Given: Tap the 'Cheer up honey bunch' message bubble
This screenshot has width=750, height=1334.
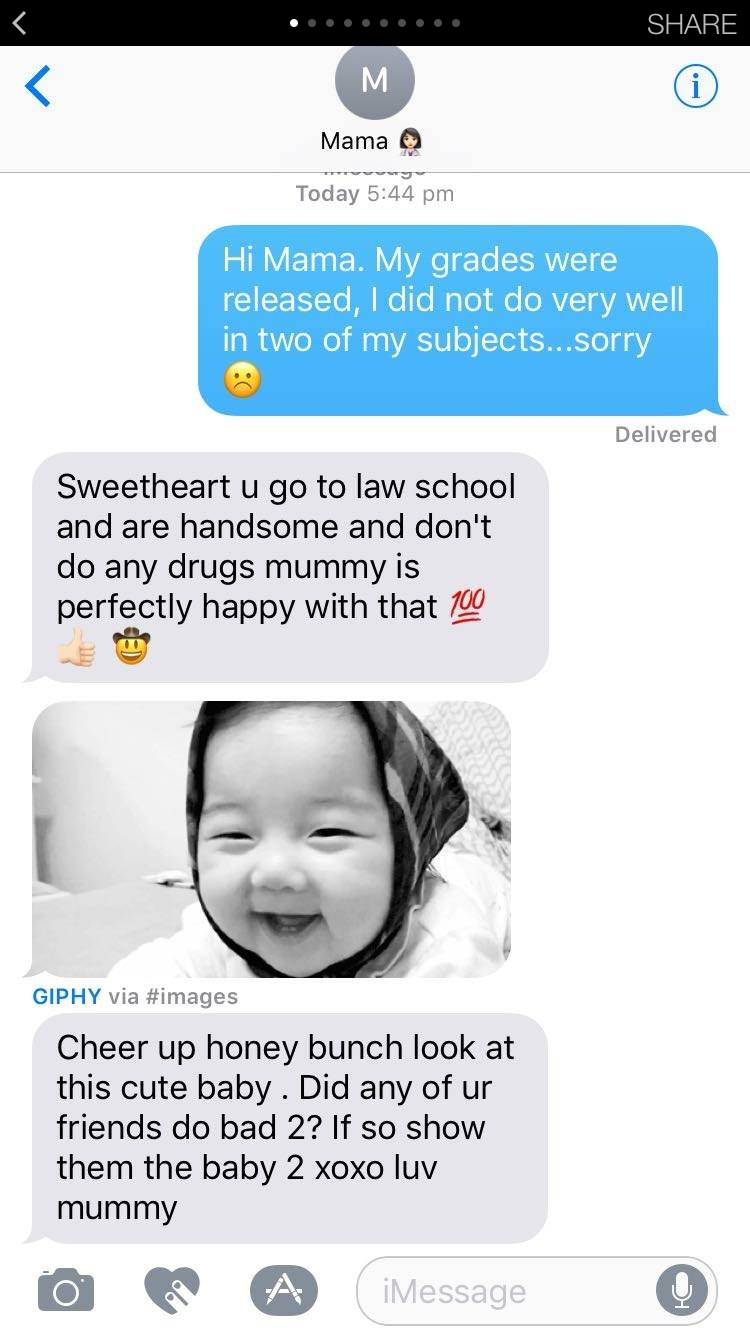Looking at the screenshot, I should click(x=290, y=1128).
